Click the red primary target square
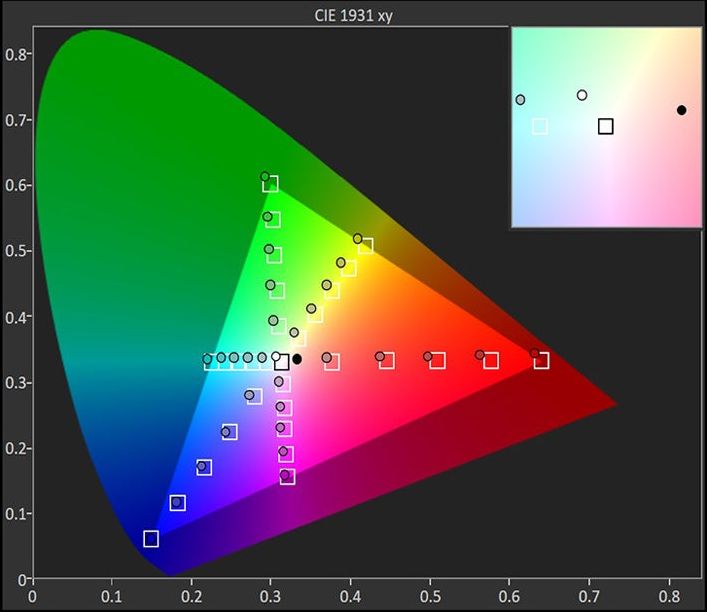 point(541,361)
